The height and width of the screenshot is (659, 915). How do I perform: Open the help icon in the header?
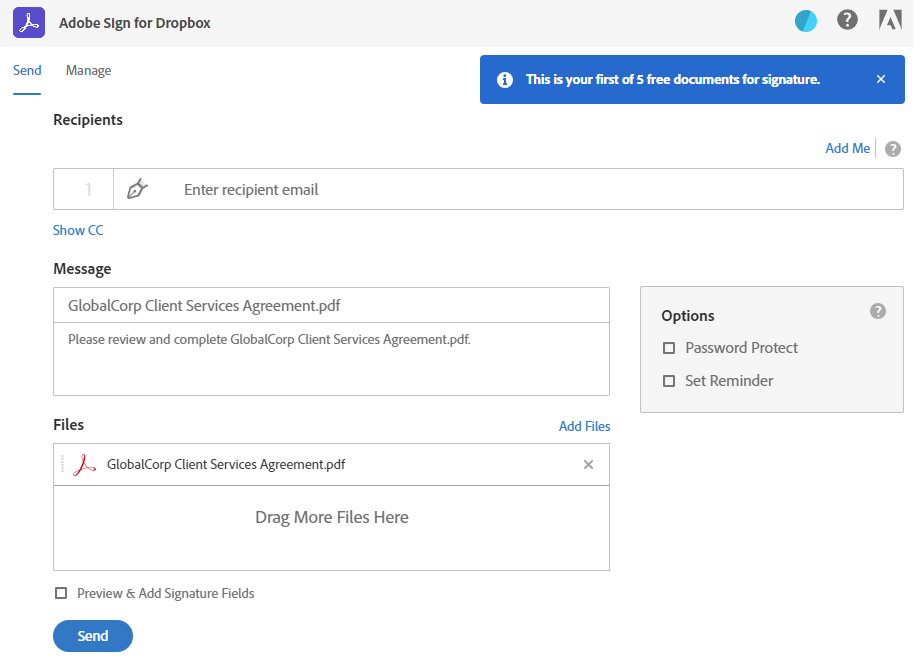847,20
